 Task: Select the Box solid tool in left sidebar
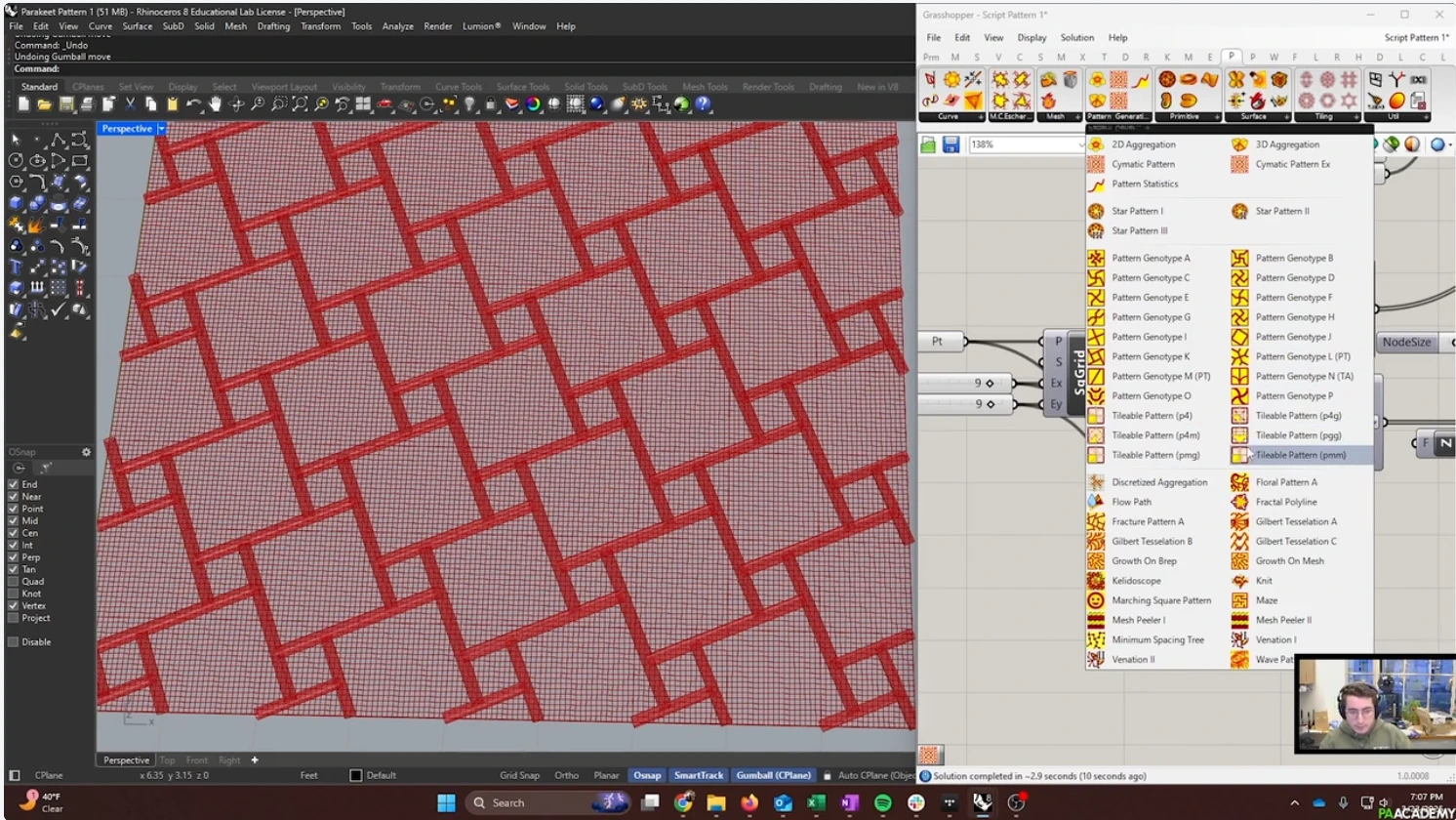tap(17, 203)
